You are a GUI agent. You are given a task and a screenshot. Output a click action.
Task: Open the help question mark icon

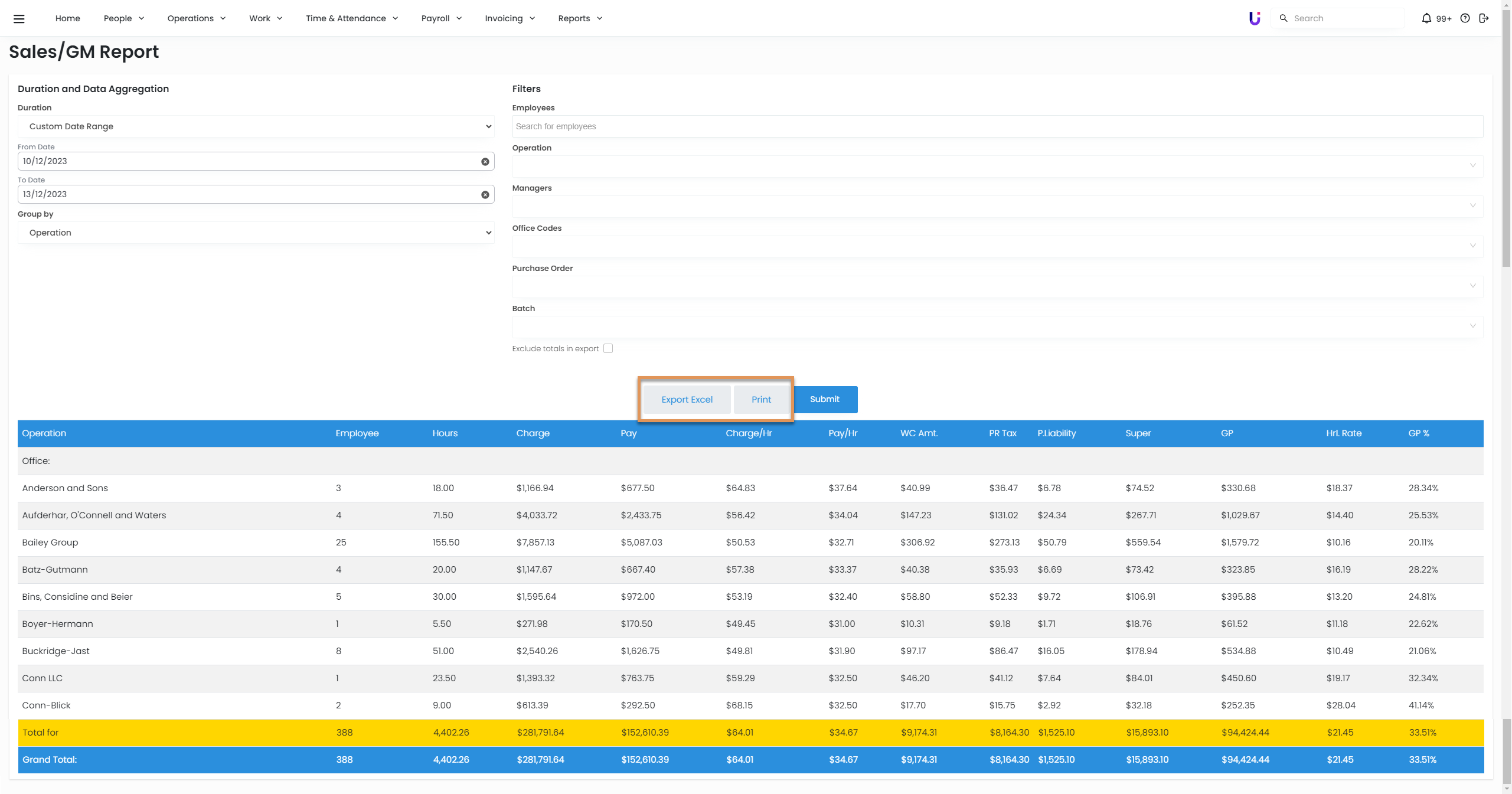pos(1465,18)
